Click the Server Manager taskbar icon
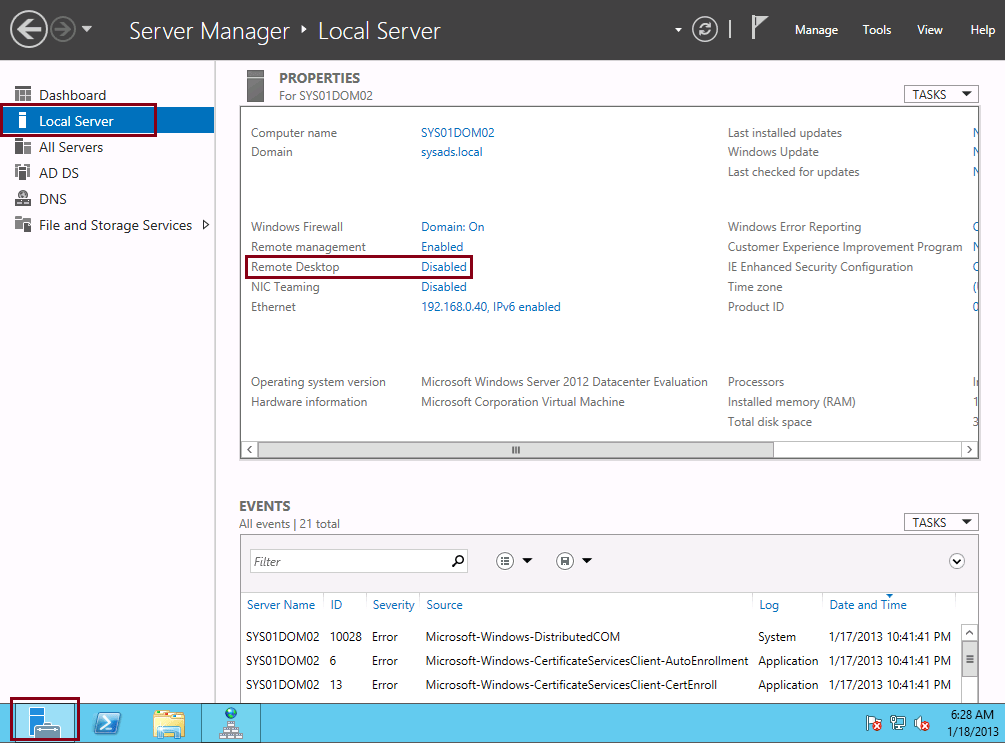Screen dimensions: 1005x743 pyautogui.click(x=45, y=722)
